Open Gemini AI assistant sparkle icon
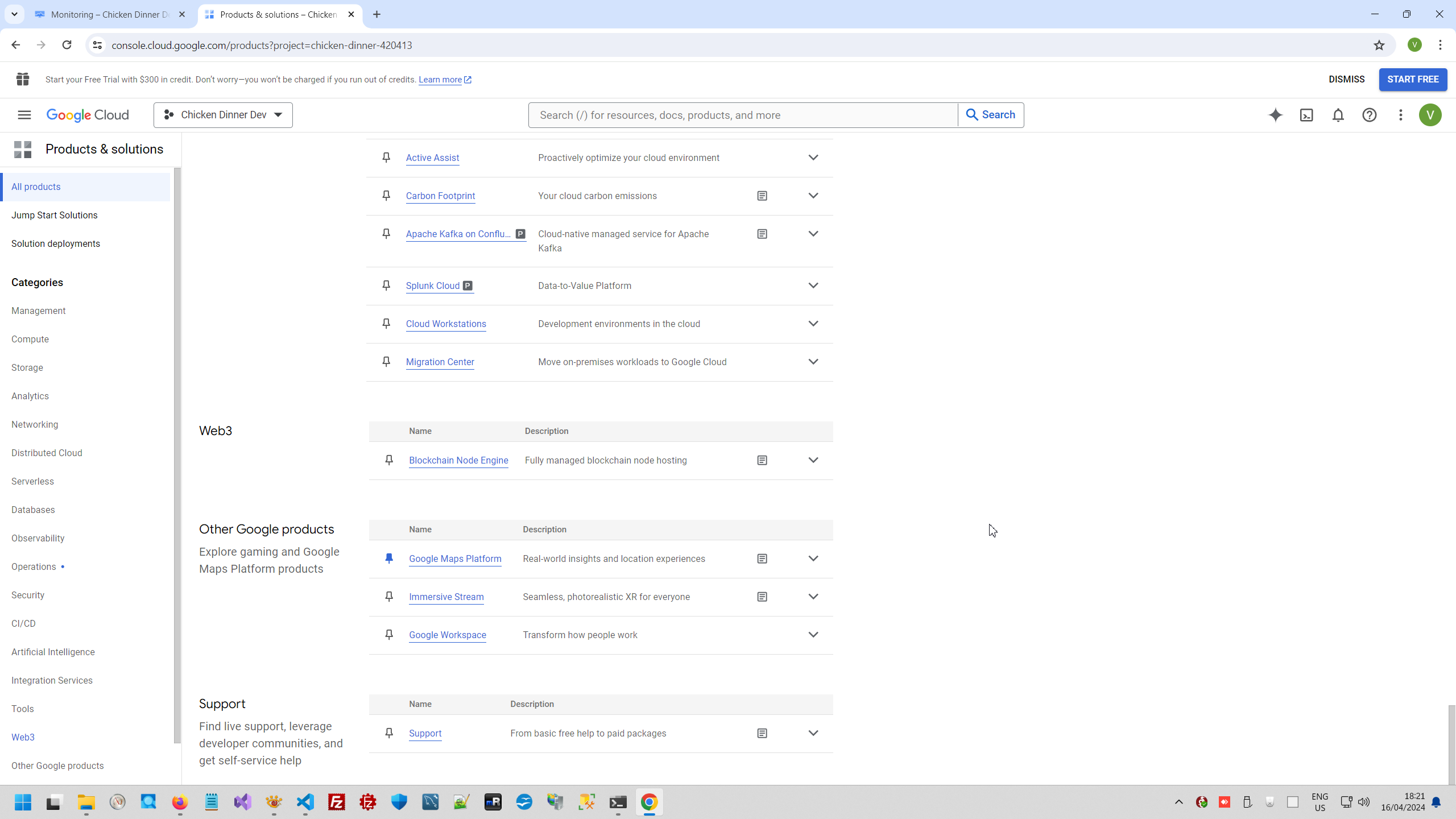Image resolution: width=1456 pixels, height=819 pixels. [x=1275, y=115]
